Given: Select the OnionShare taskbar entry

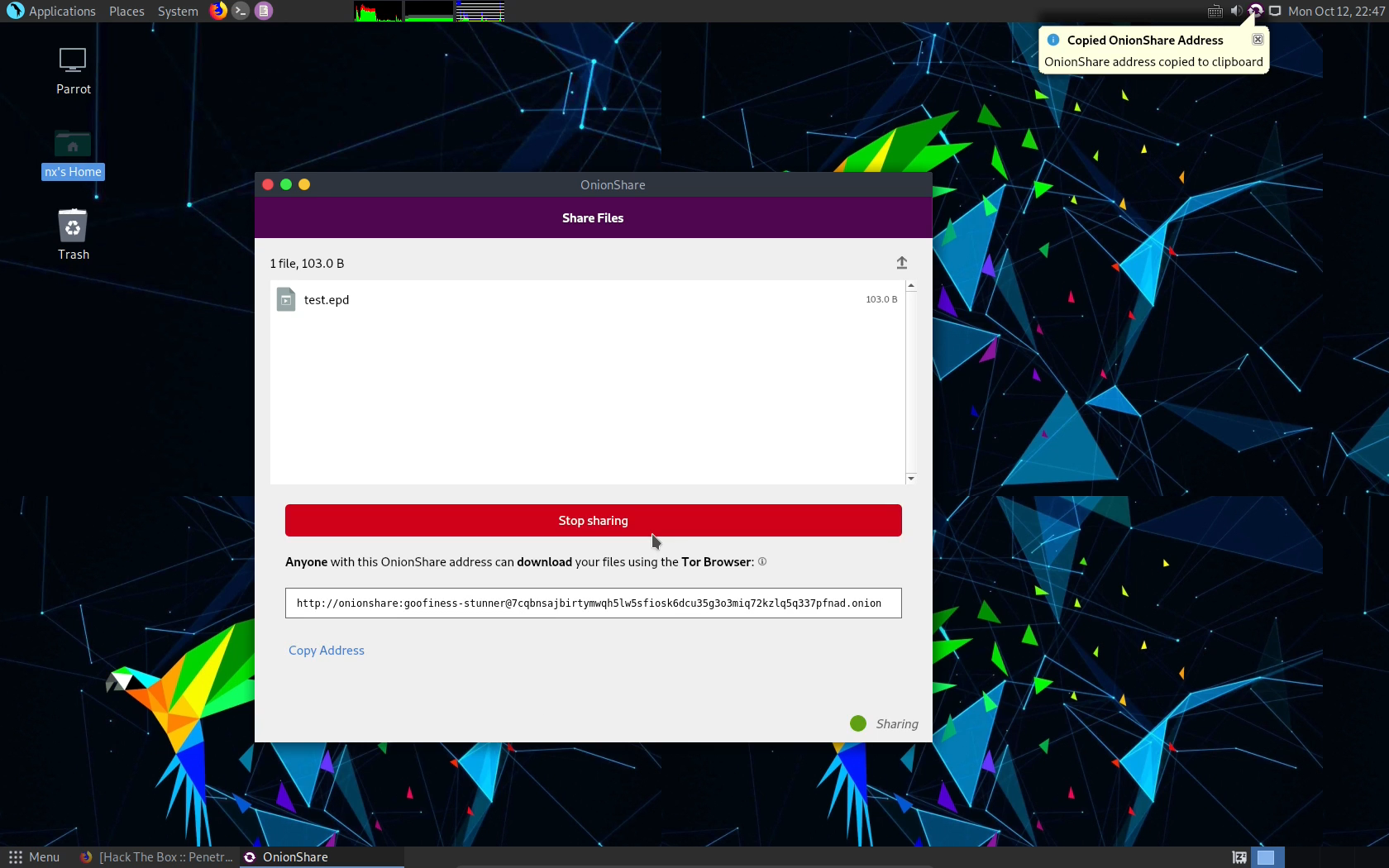Looking at the screenshot, I should coord(322,857).
